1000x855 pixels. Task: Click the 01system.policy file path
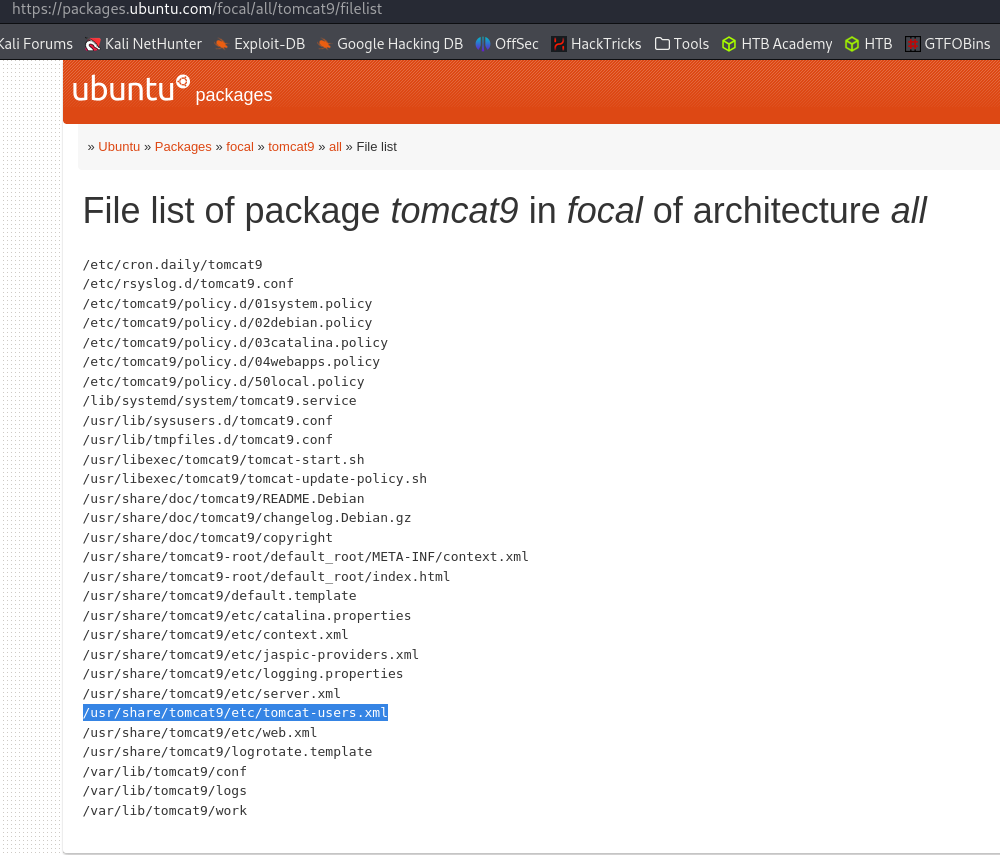pyautogui.click(x=228, y=303)
